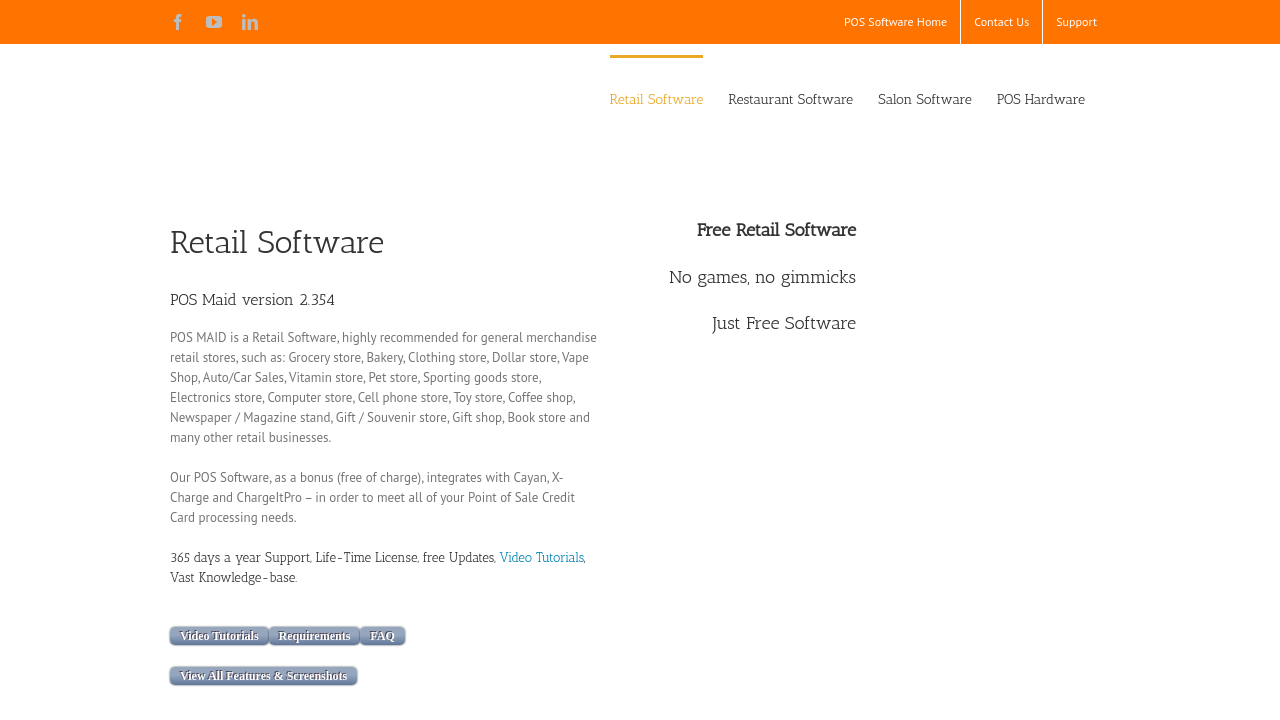Navigate to Salon Software

[x=924, y=99]
